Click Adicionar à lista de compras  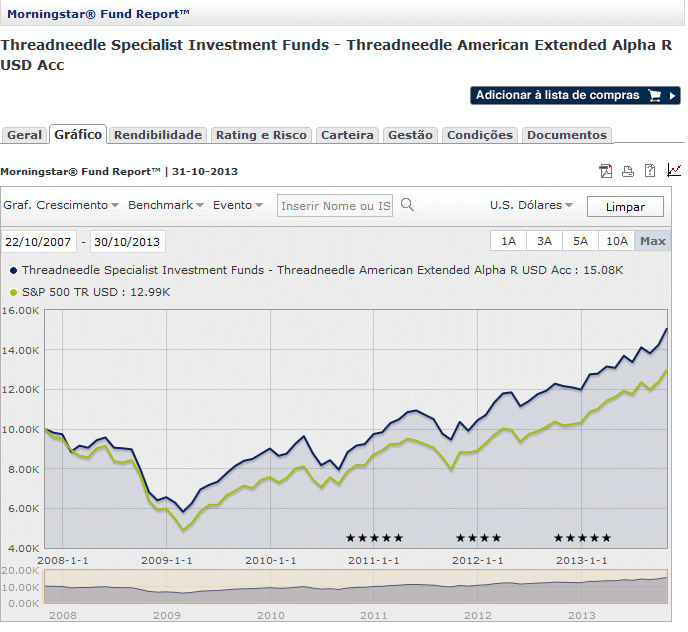tap(575, 96)
